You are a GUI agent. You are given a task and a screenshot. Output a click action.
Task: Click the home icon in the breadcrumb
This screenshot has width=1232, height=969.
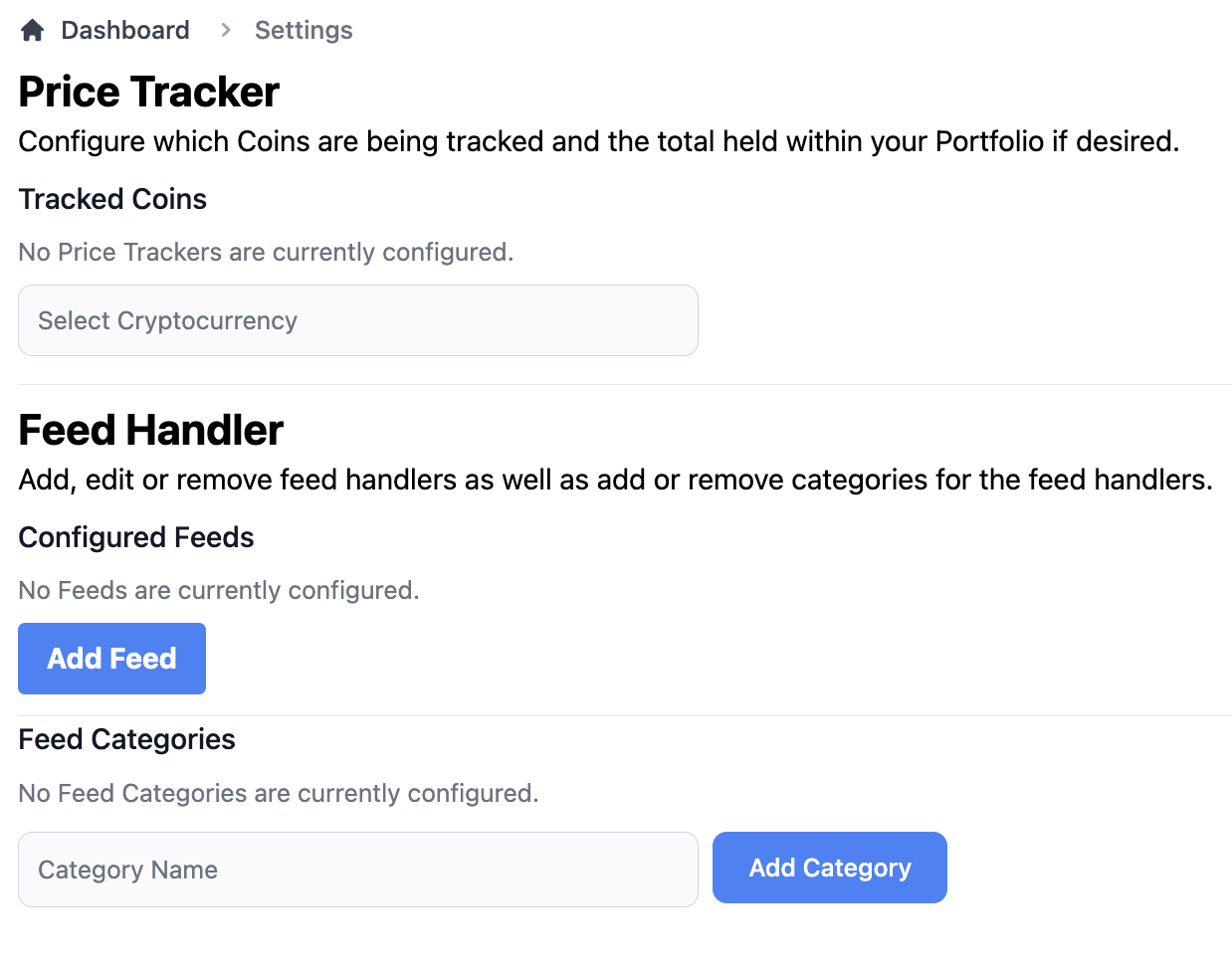click(33, 31)
